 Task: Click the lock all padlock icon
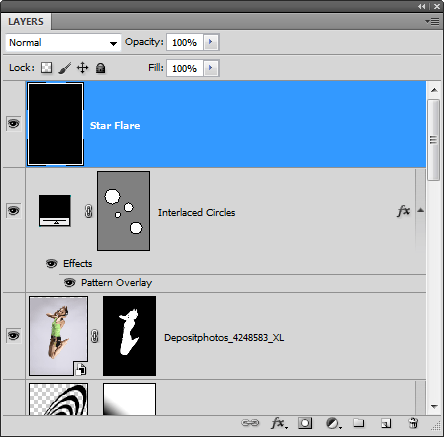101,68
